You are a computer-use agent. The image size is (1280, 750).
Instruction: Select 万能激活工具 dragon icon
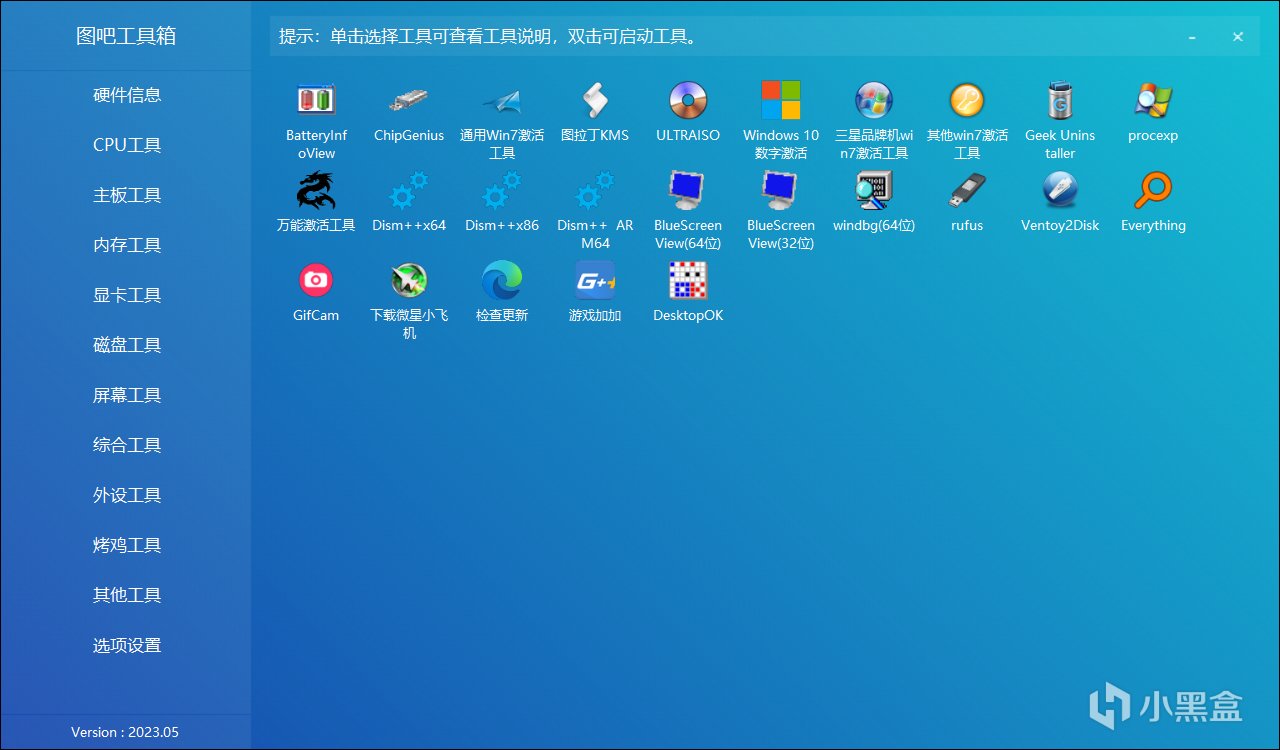(x=316, y=190)
